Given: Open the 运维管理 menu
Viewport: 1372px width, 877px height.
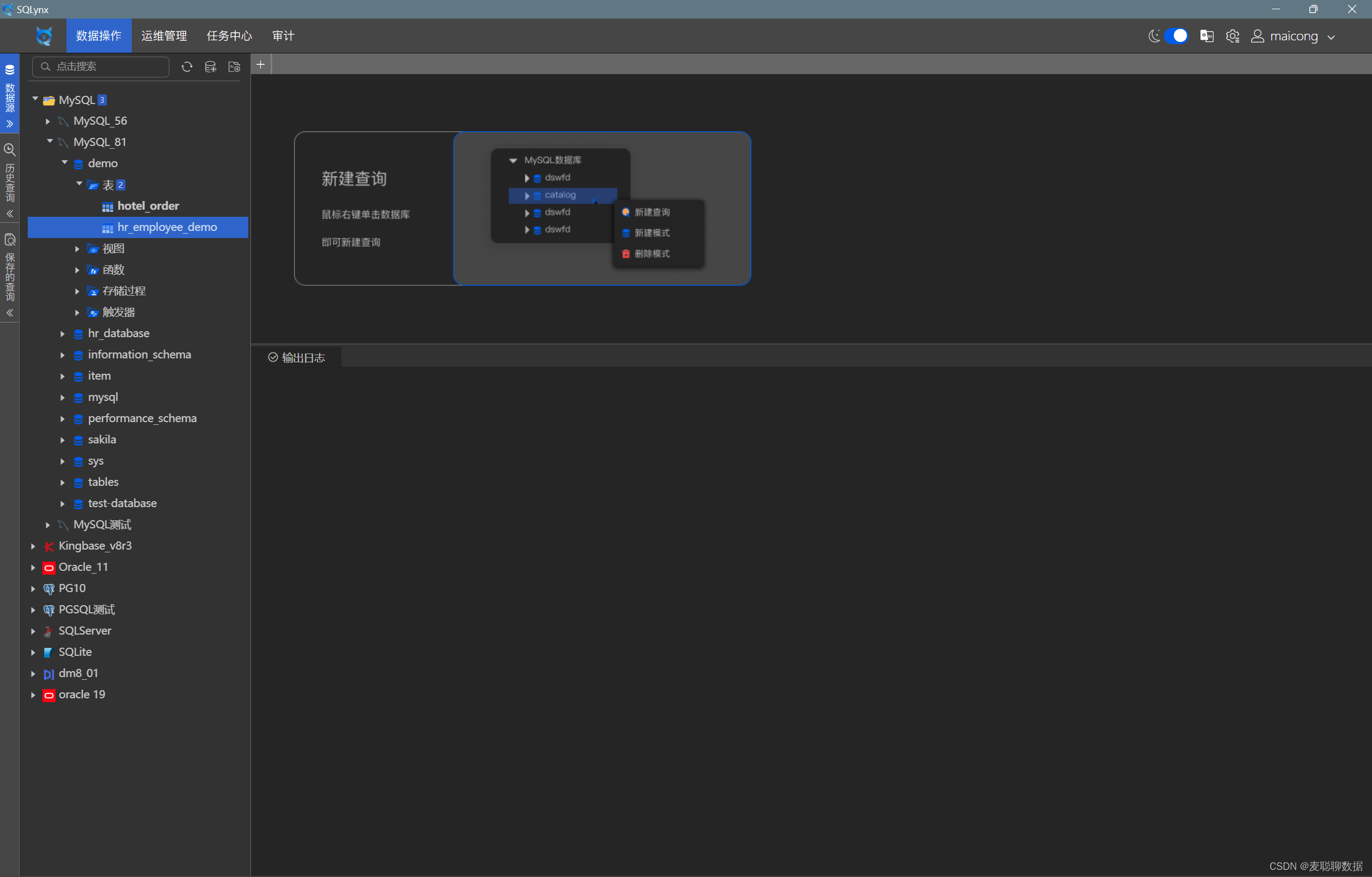Looking at the screenshot, I should click(164, 36).
